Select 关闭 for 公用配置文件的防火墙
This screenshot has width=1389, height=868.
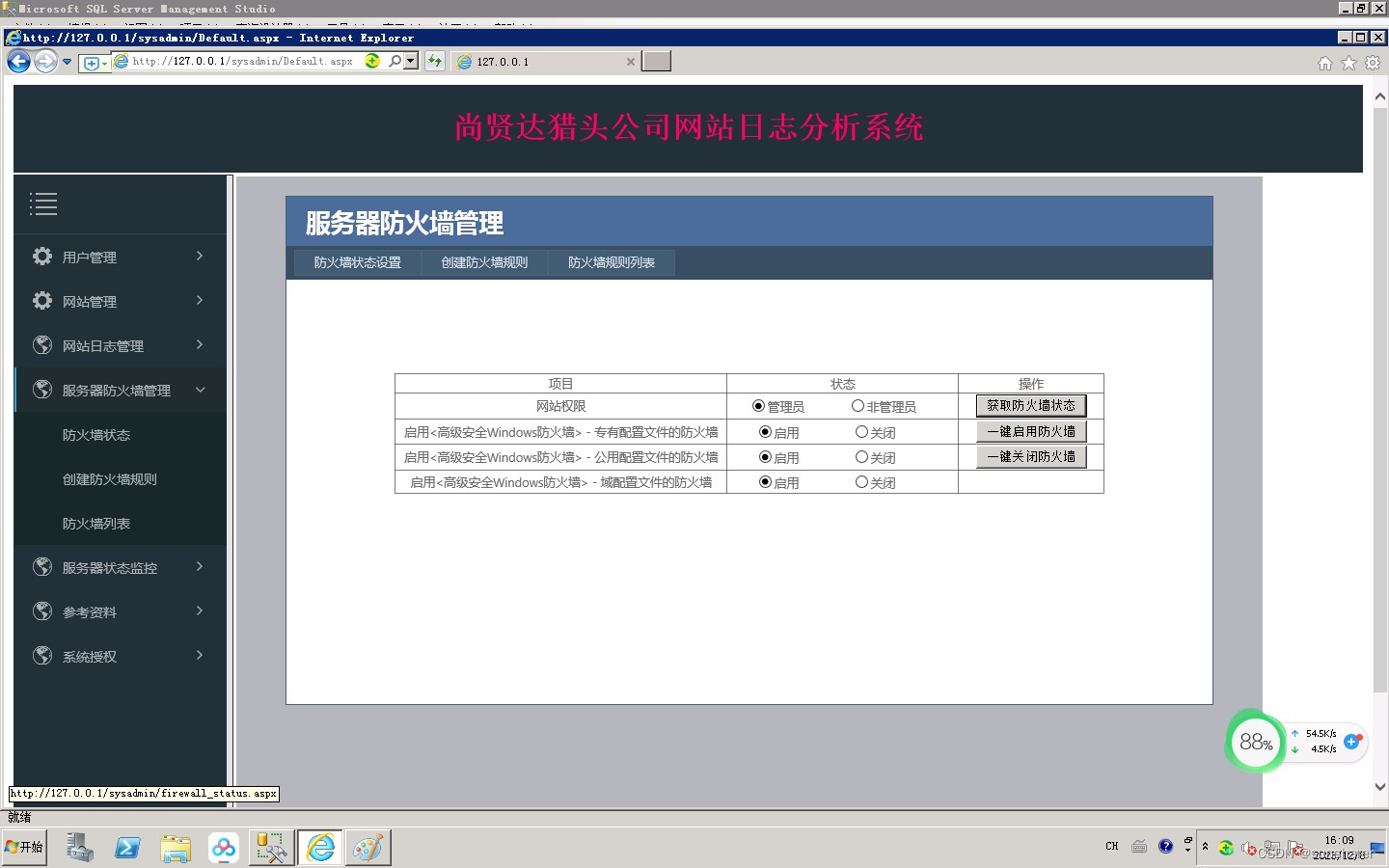click(x=861, y=457)
